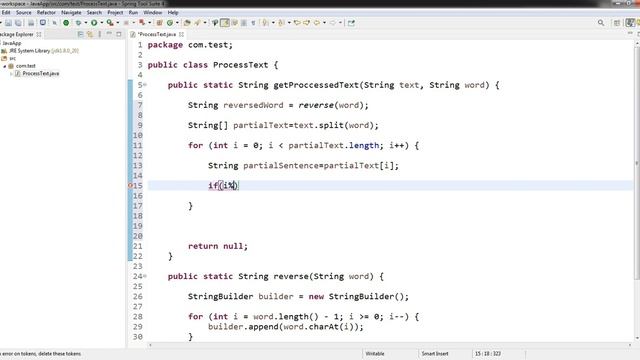Select JavaApp project in Package Explorer
Image resolution: width=640 pixels, height=360 pixels.
11,43
